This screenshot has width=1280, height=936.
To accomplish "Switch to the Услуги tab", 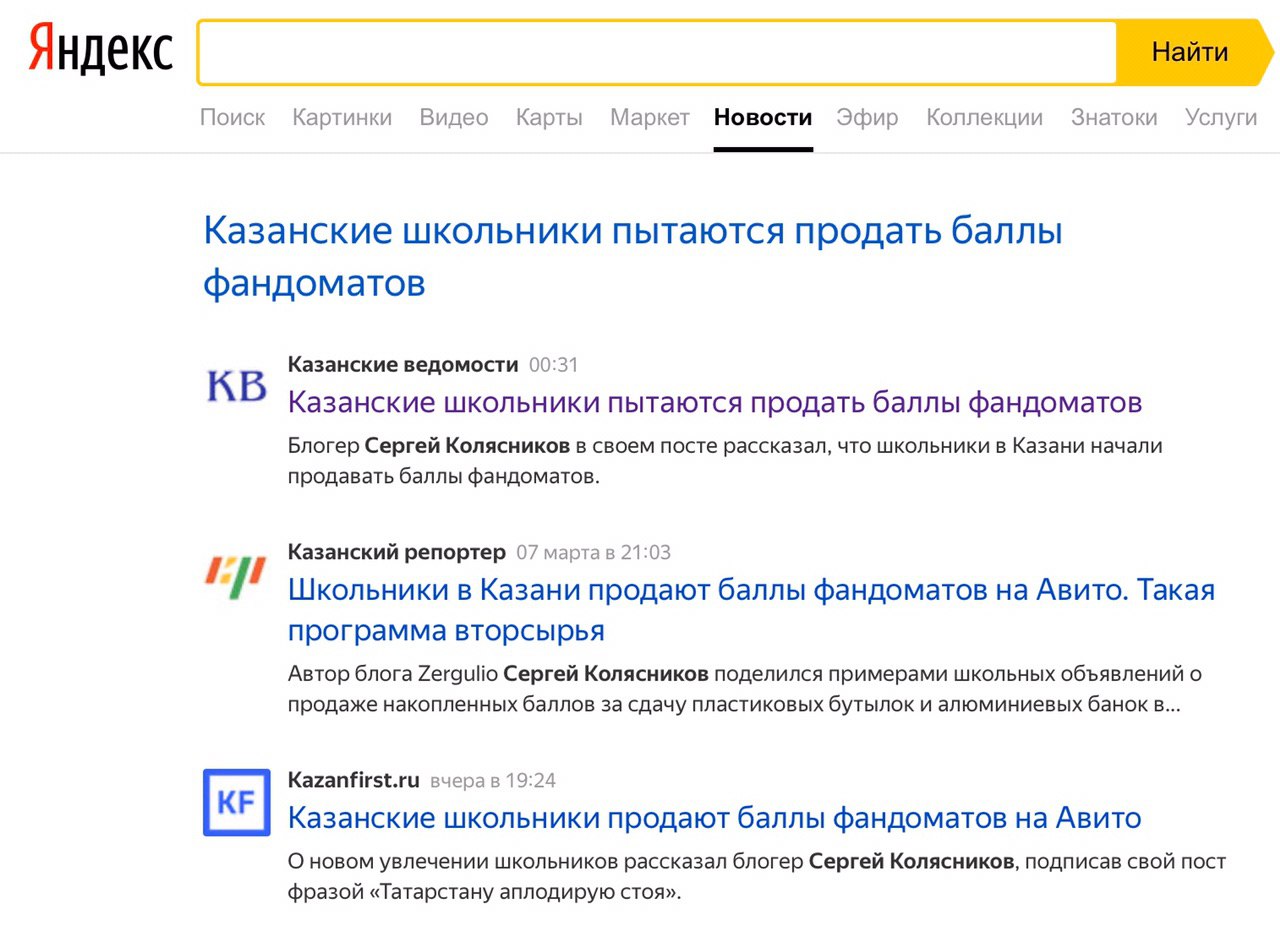I will point(1221,118).
